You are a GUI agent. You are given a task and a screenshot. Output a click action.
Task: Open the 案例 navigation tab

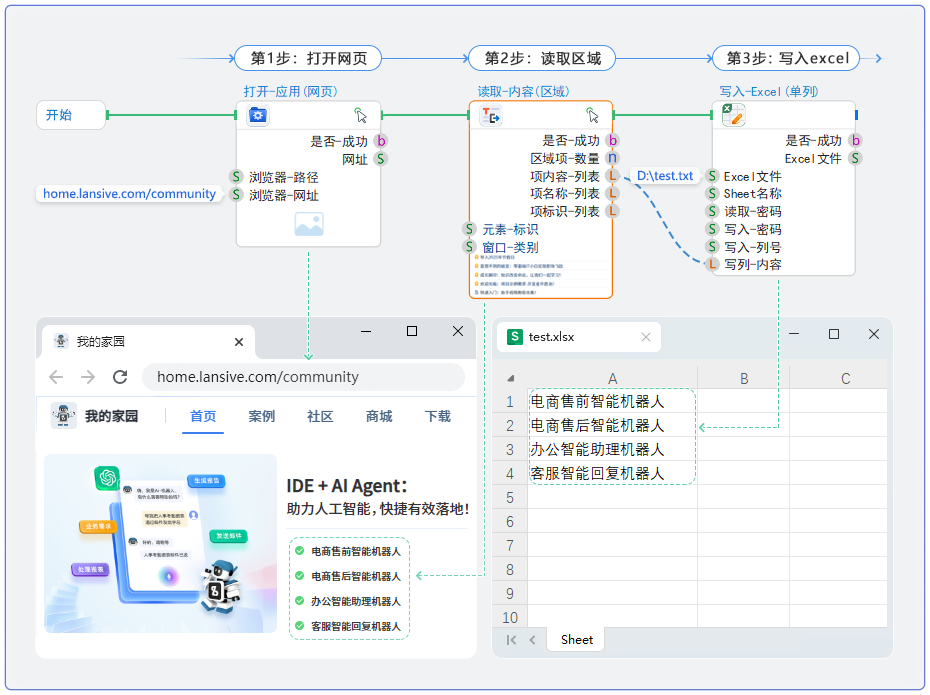point(262,416)
